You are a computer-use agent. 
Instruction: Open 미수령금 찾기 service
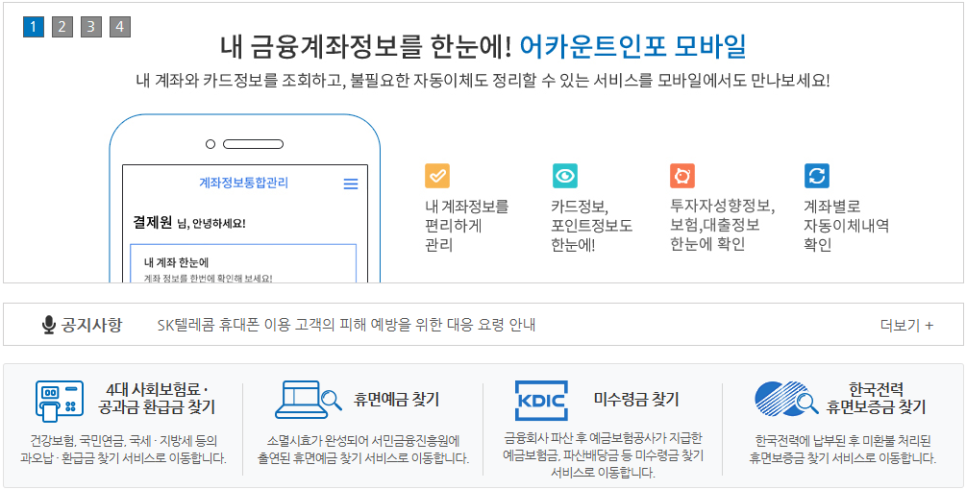(636, 399)
